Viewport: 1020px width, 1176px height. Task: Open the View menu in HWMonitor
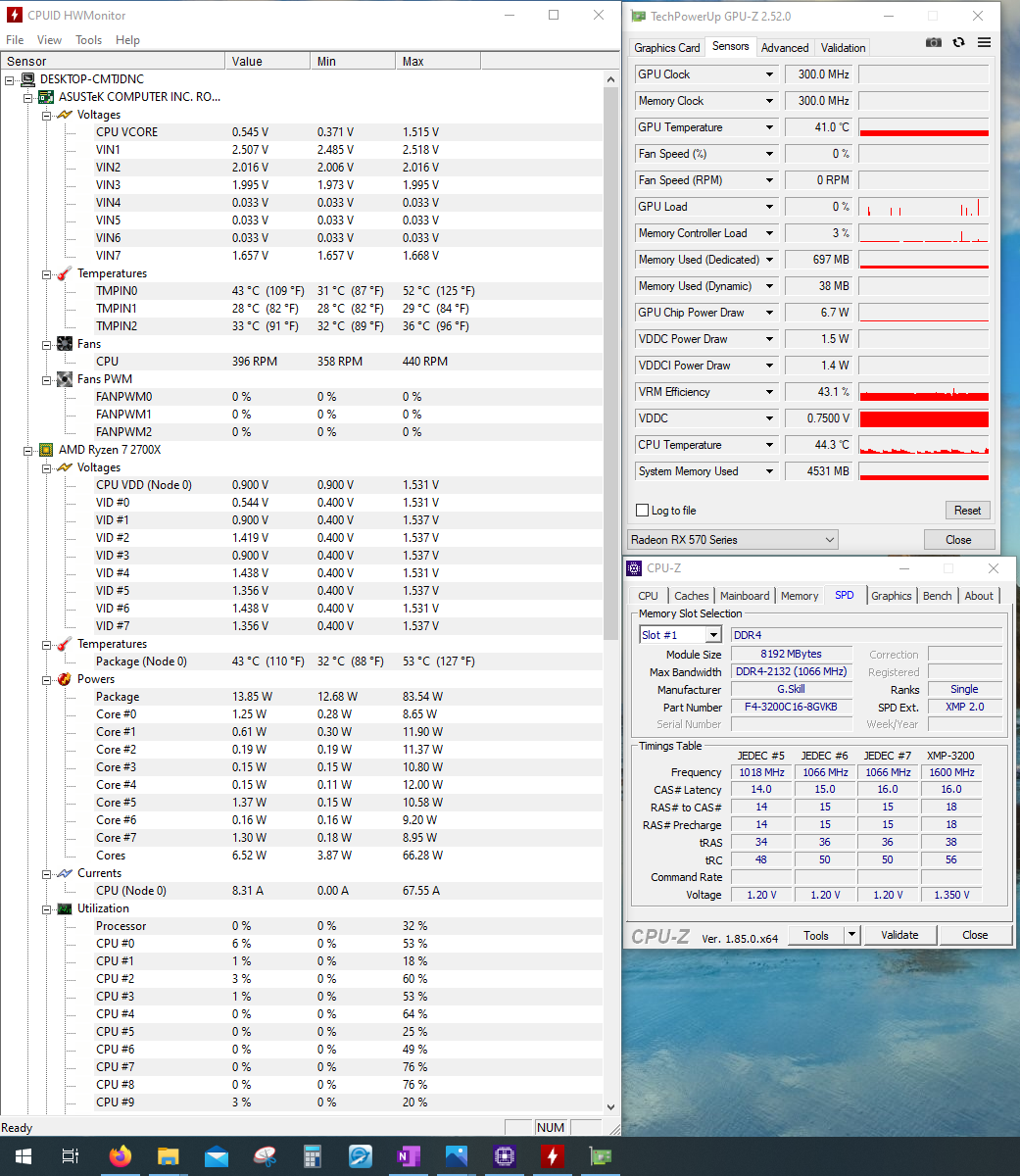tap(49, 40)
